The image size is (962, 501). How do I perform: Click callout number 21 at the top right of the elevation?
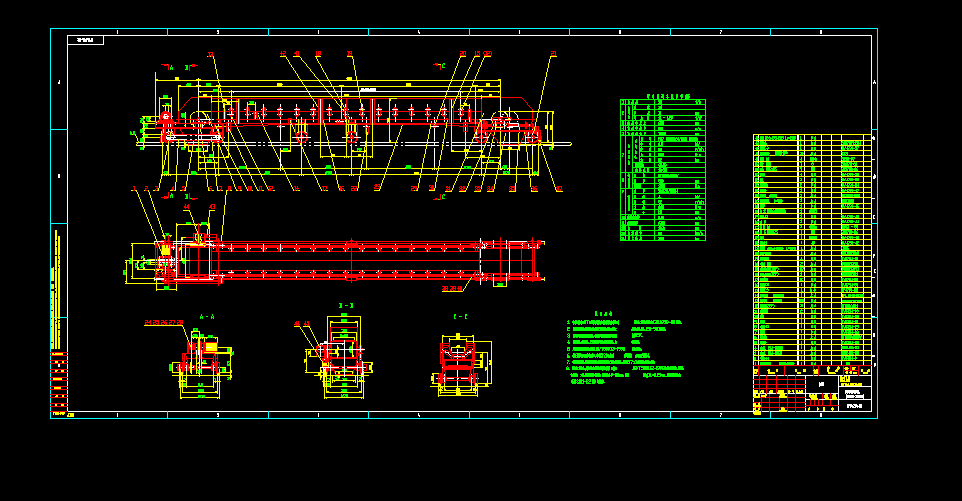[x=553, y=54]
